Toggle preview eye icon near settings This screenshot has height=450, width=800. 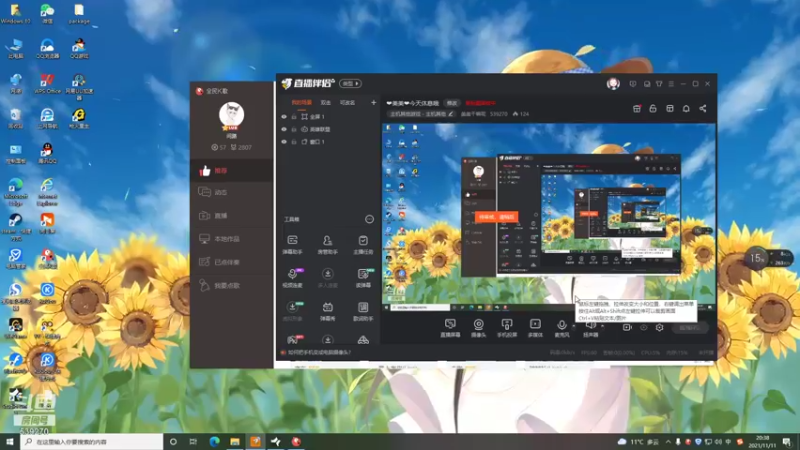(x=643, y=328)
